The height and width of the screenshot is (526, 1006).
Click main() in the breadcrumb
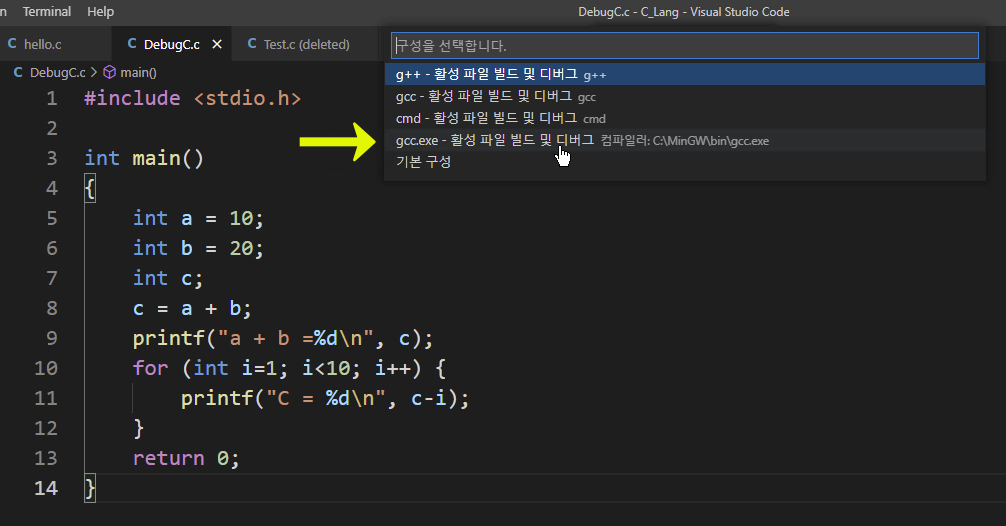pos(138,72)
